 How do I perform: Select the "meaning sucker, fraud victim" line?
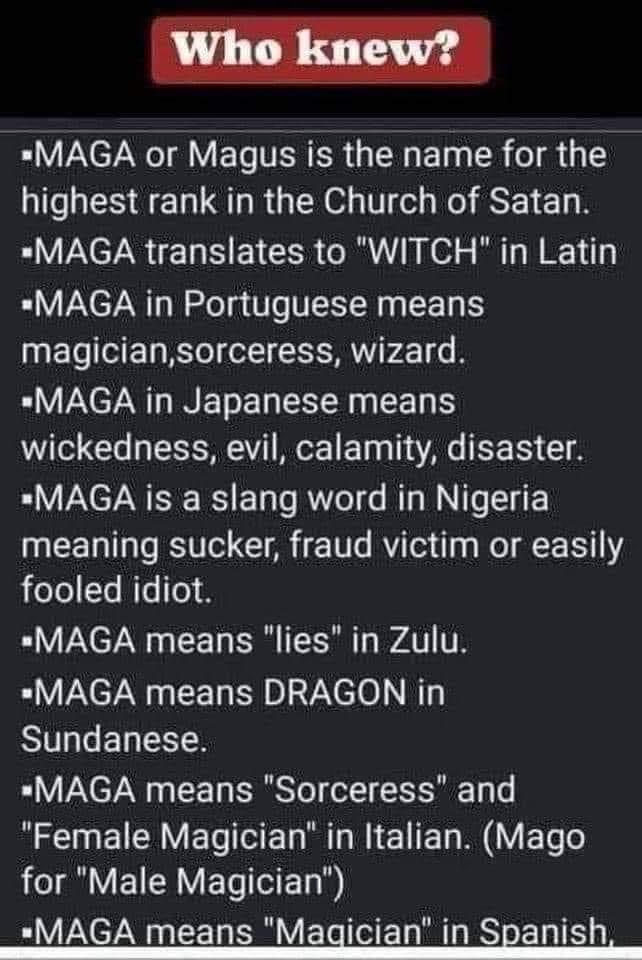coord(320,546)
